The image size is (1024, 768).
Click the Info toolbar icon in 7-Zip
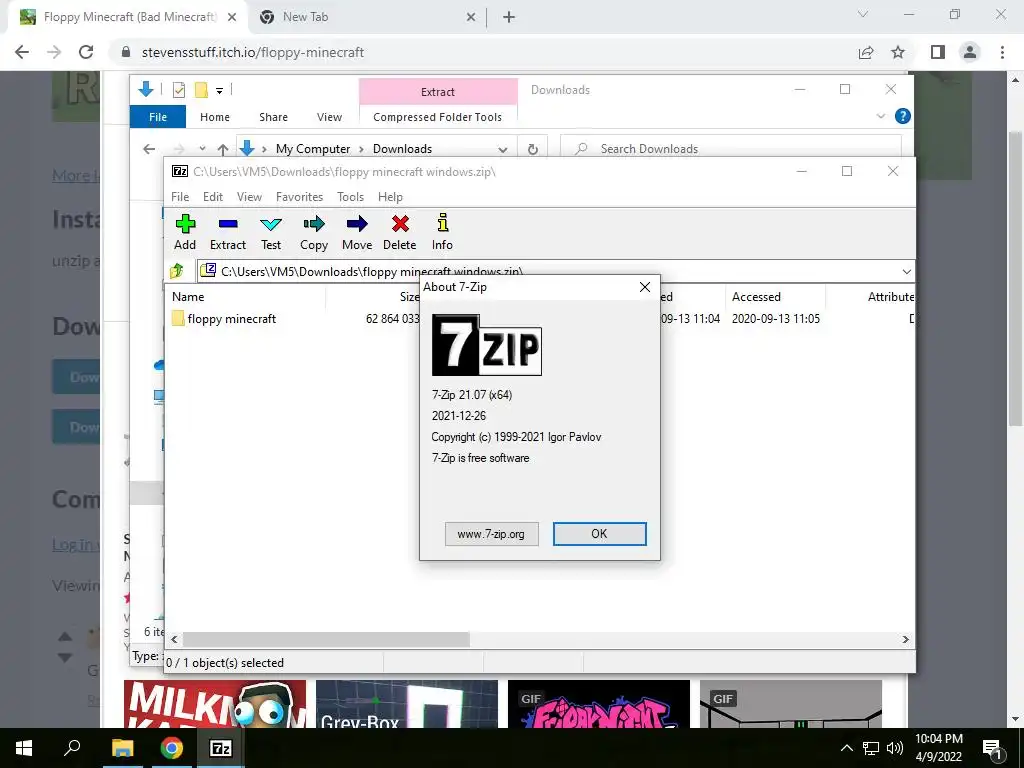pyautogui.click(x=442, y=232)
